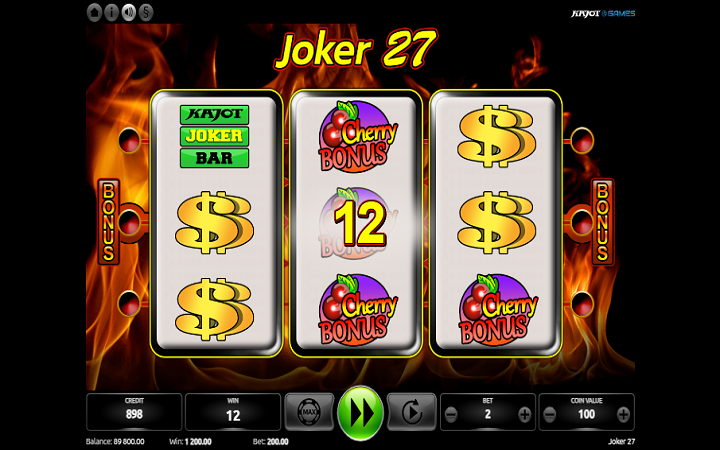Click the top-left red payline indicator light

(x=129, y=140)
